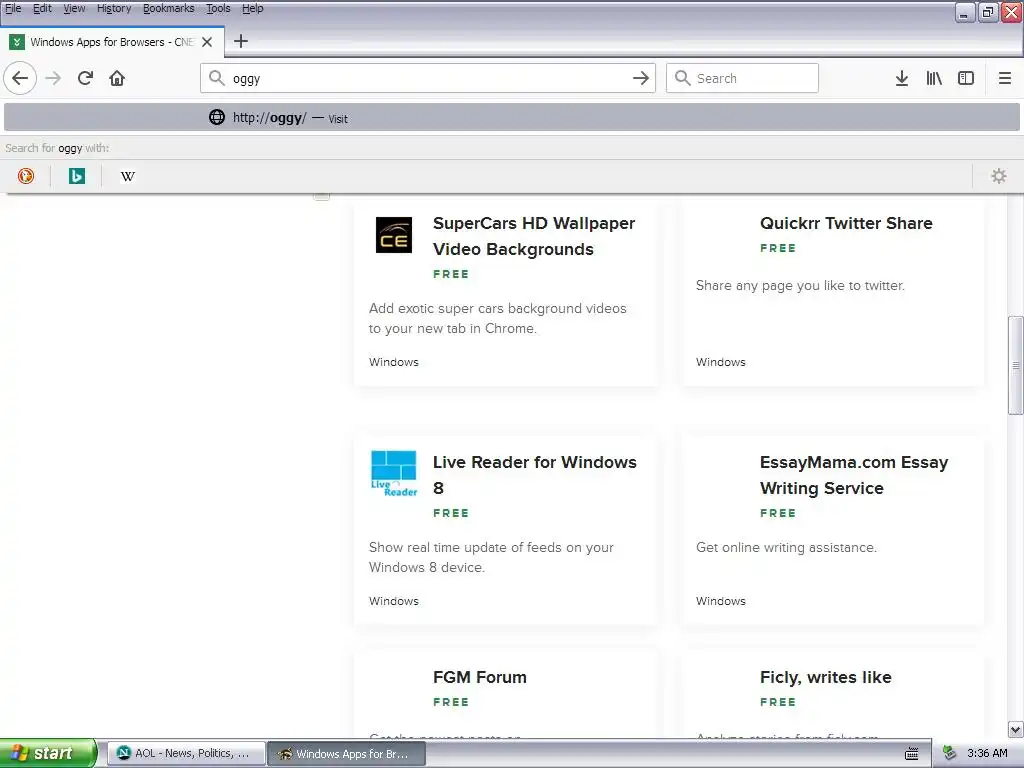The width and height of the screenshot is (1024, 768).
Task: Click the Live Reader app icon
Action: coord(394,473)
